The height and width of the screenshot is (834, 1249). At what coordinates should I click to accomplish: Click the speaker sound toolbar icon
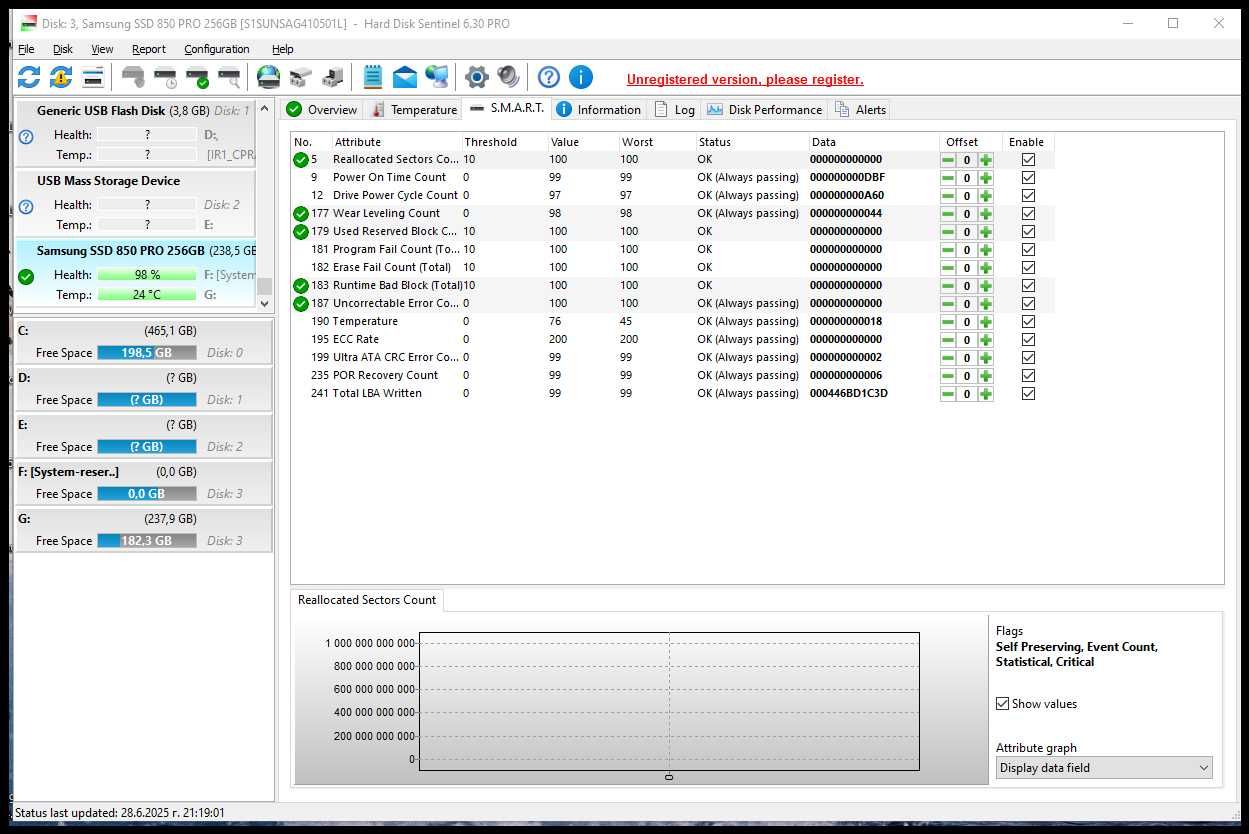[x=508, y=77]
